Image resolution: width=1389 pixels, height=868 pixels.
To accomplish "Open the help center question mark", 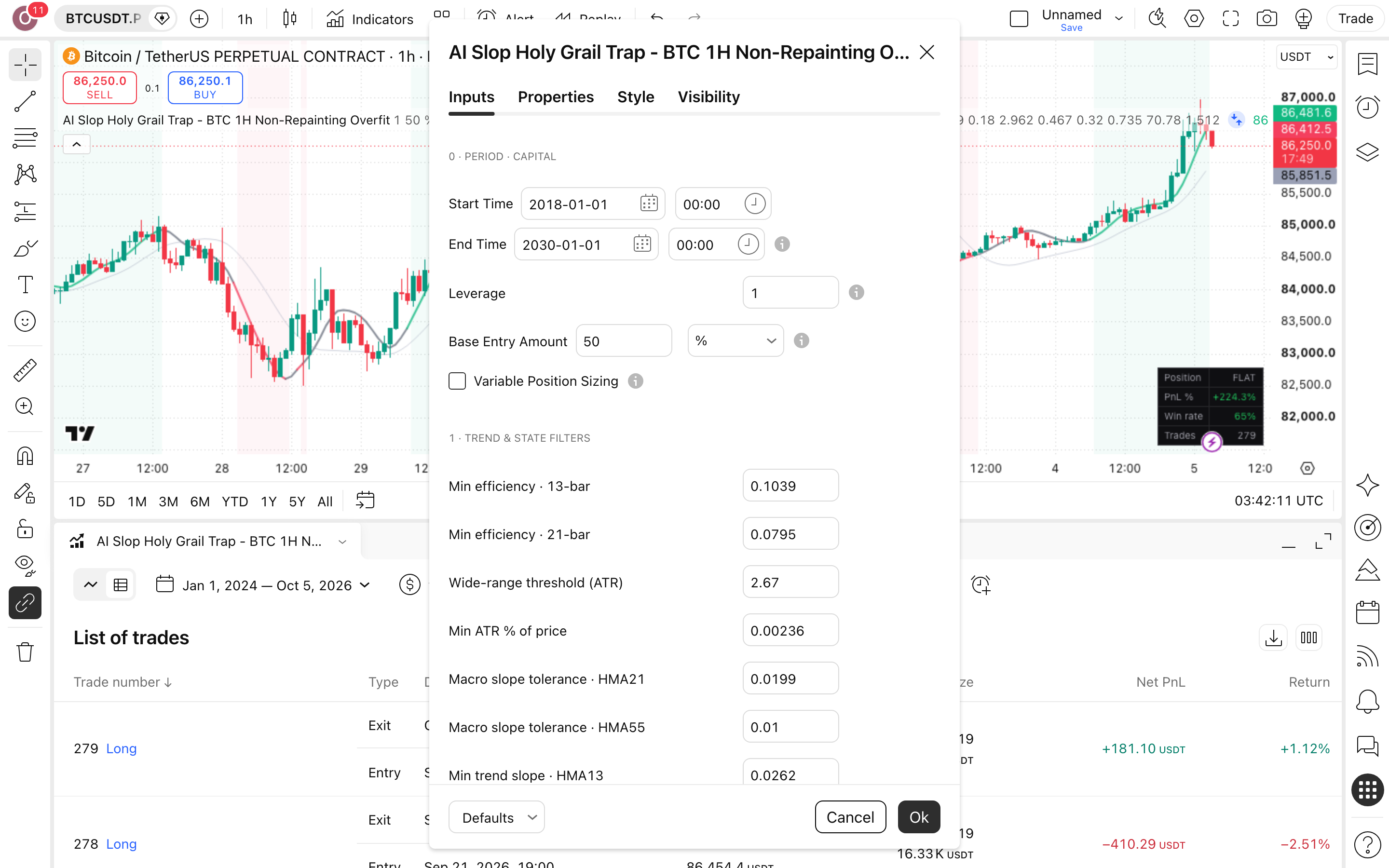I will [1367, 844].
